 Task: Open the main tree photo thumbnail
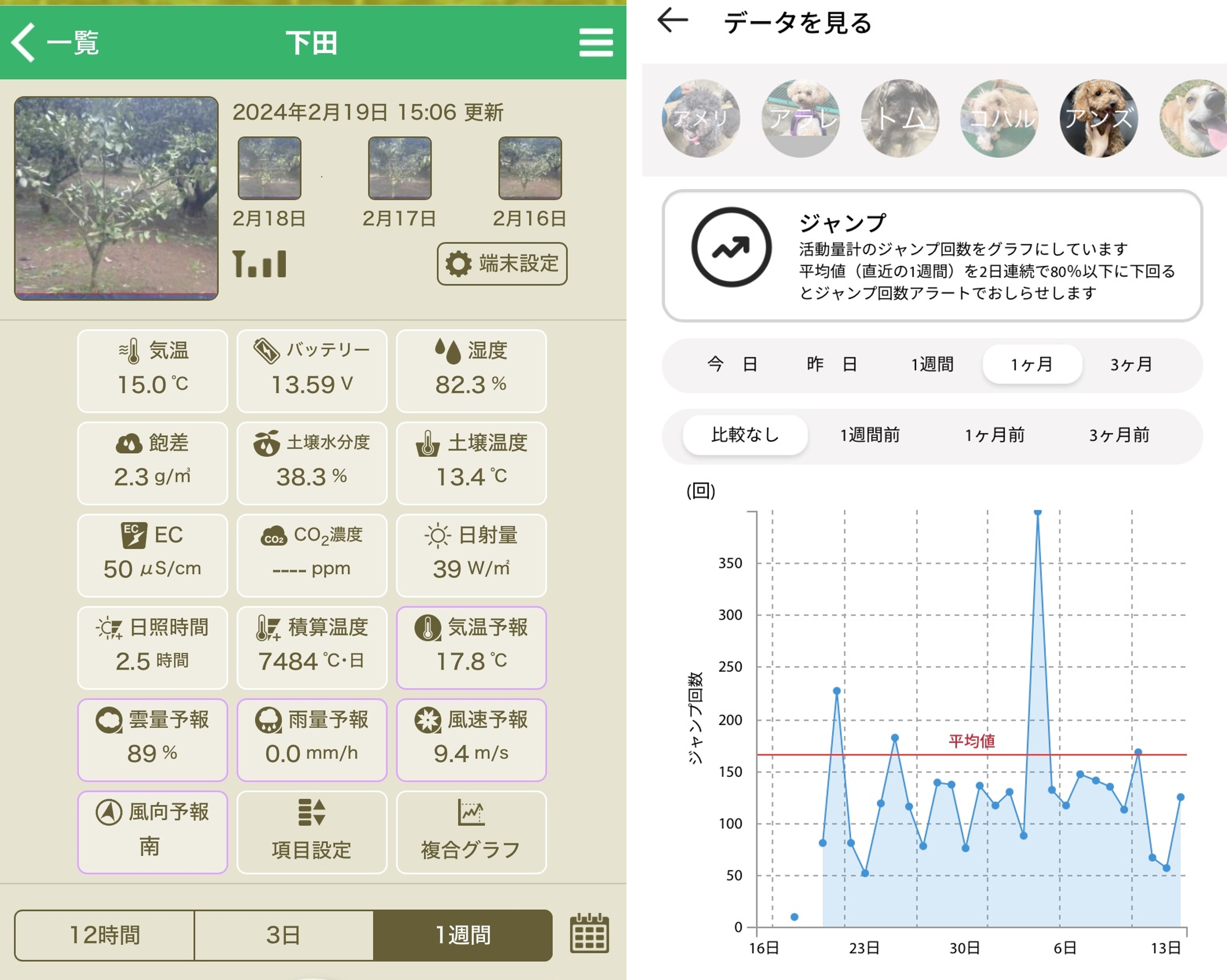pyautogui.click(x=116, y=198)
